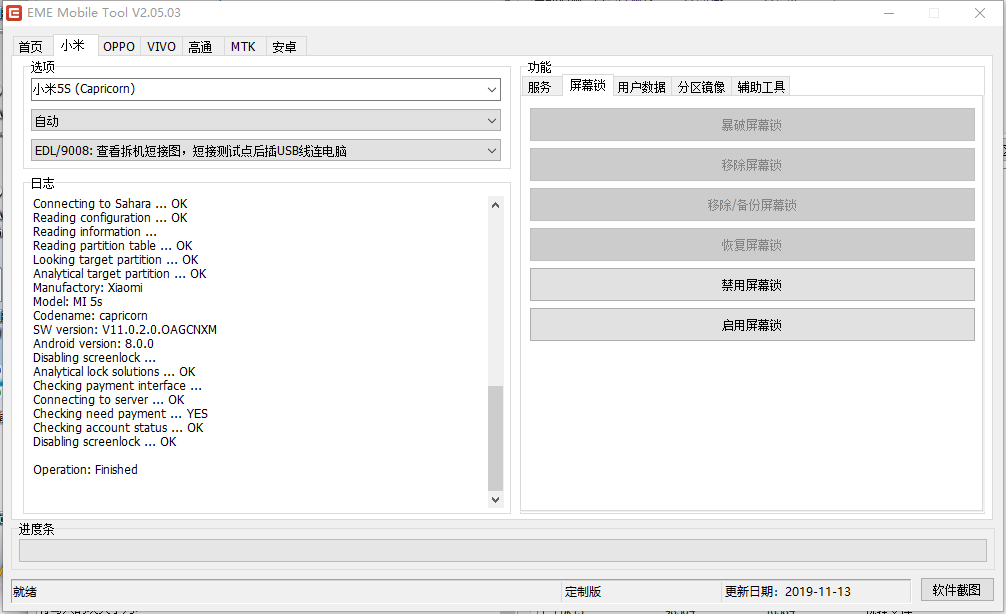Viewport: 1006px width, 614px height.
Task: Click the 禁用屏幕锁 button
Action: pyautogui.click(x=752, y=285)
